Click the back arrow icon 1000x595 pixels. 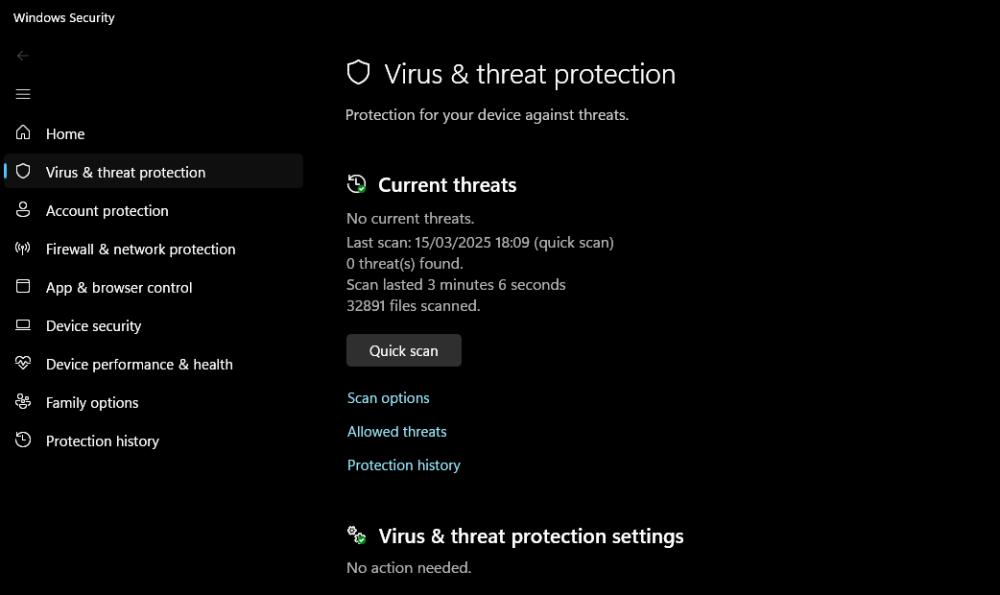[23, 56]
